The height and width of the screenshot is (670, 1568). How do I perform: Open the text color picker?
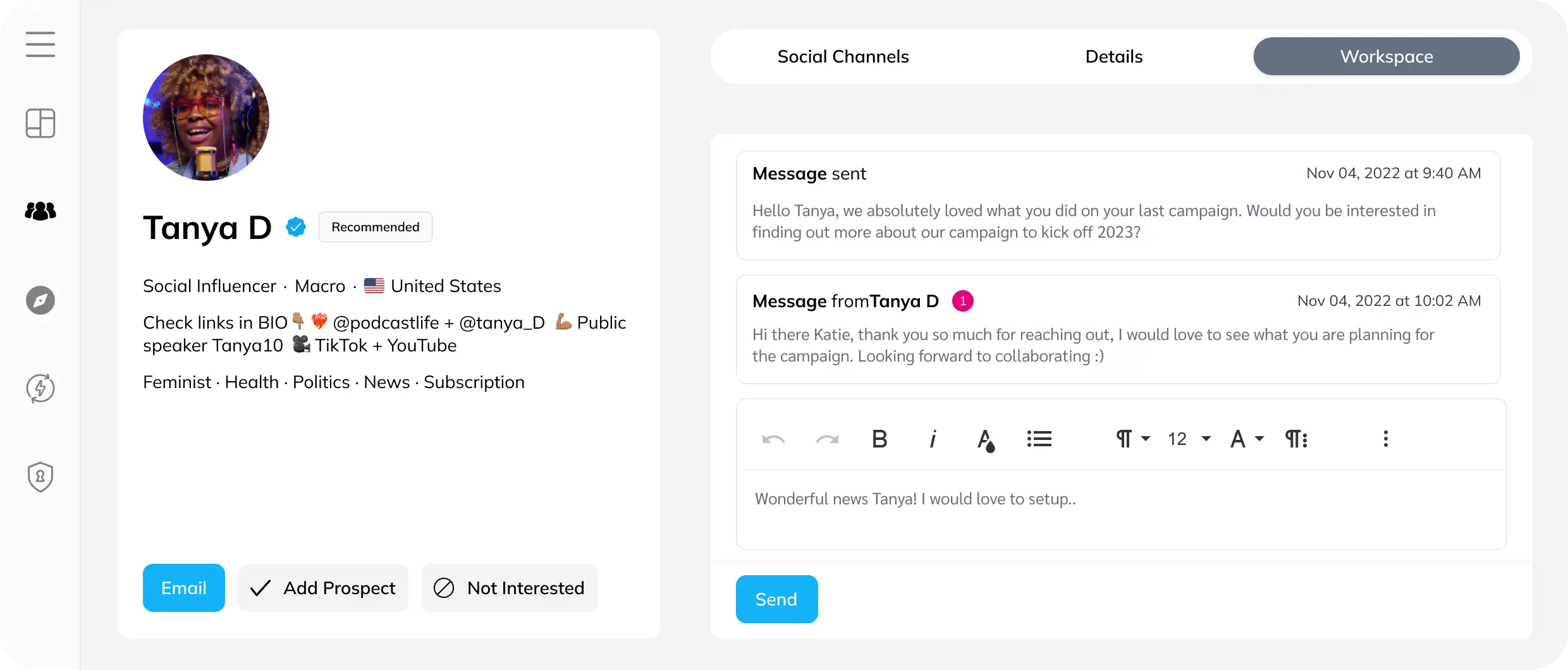point(986,439)
